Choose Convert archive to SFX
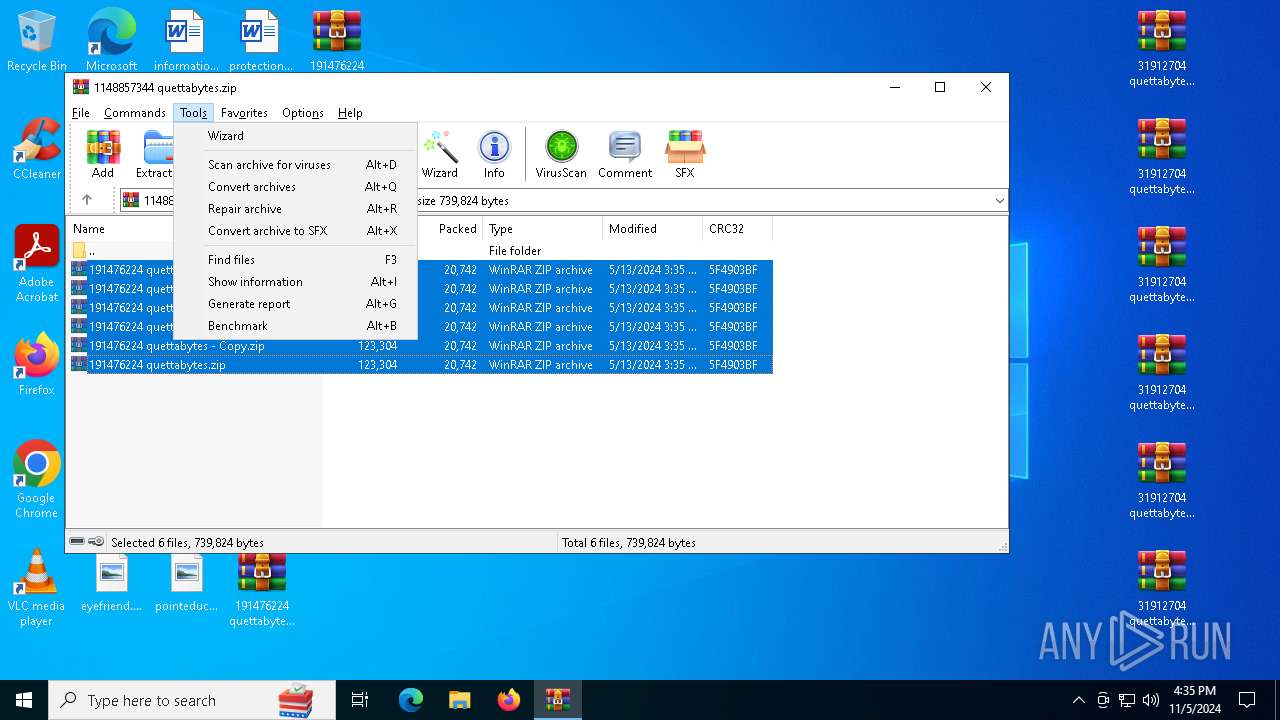Image resolution: width=1280 pixels, height=720 pixels. 295,231
